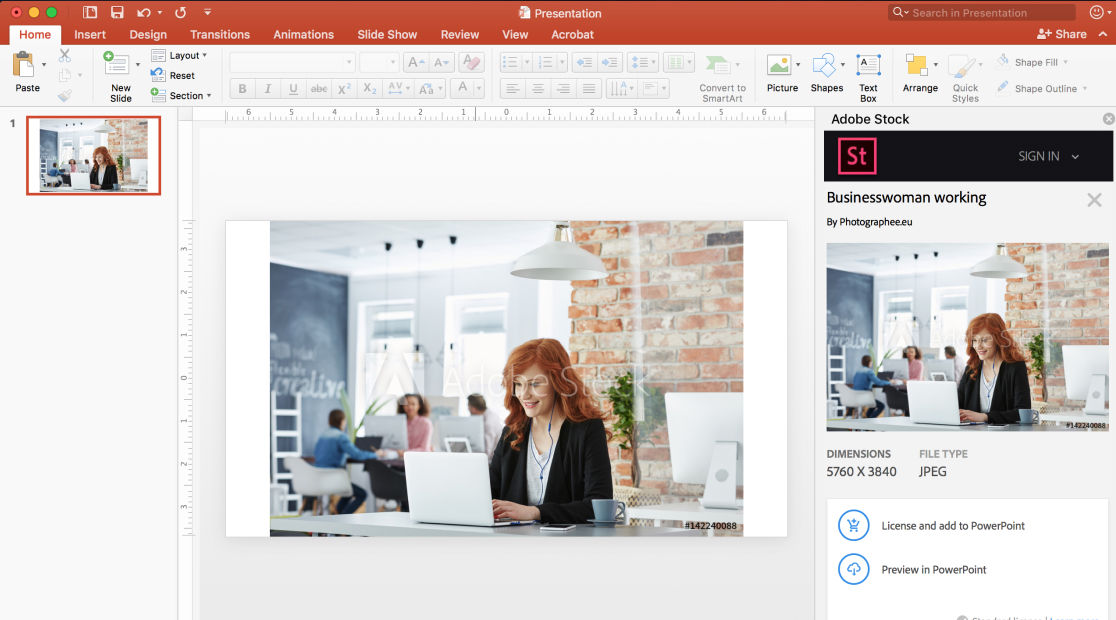Open the Animations tab
The width and height of the screenshot is (1116, 620).
click(x=303, y=34)
